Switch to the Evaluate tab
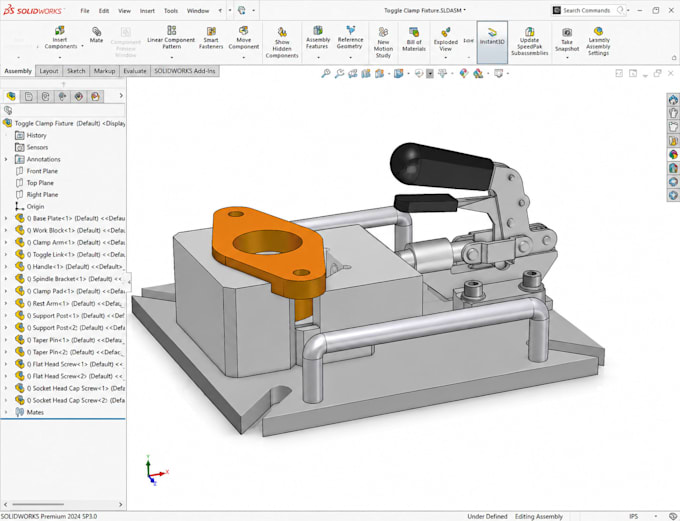680x521 pixels. tap(135, 71)
